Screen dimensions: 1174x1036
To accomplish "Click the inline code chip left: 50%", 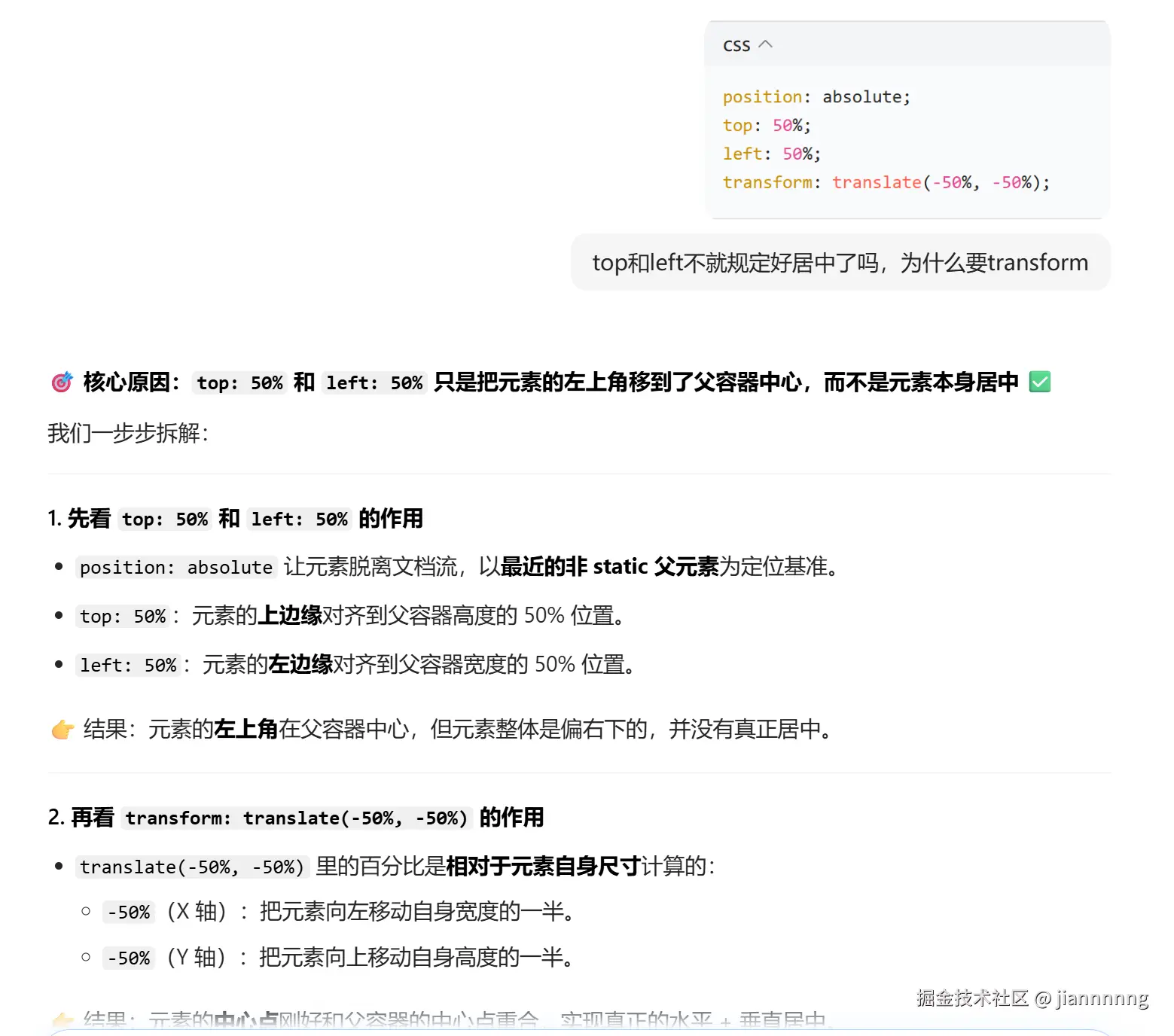I will coord(128,665).
